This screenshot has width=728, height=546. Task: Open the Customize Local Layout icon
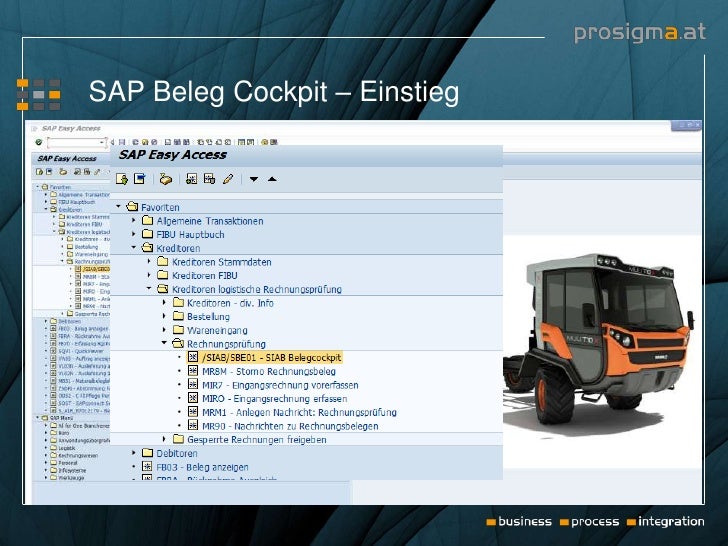coord(273,142)
